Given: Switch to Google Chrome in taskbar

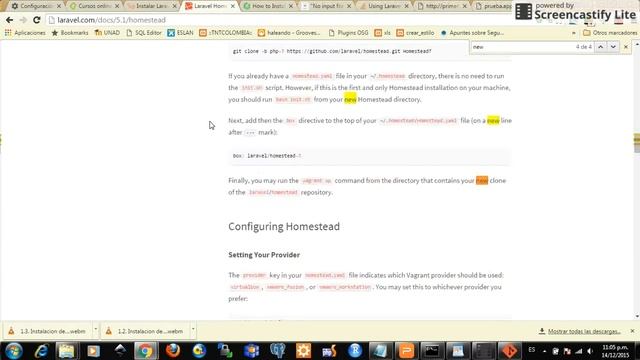Looking at the screenshot, I should coord(146,351).
